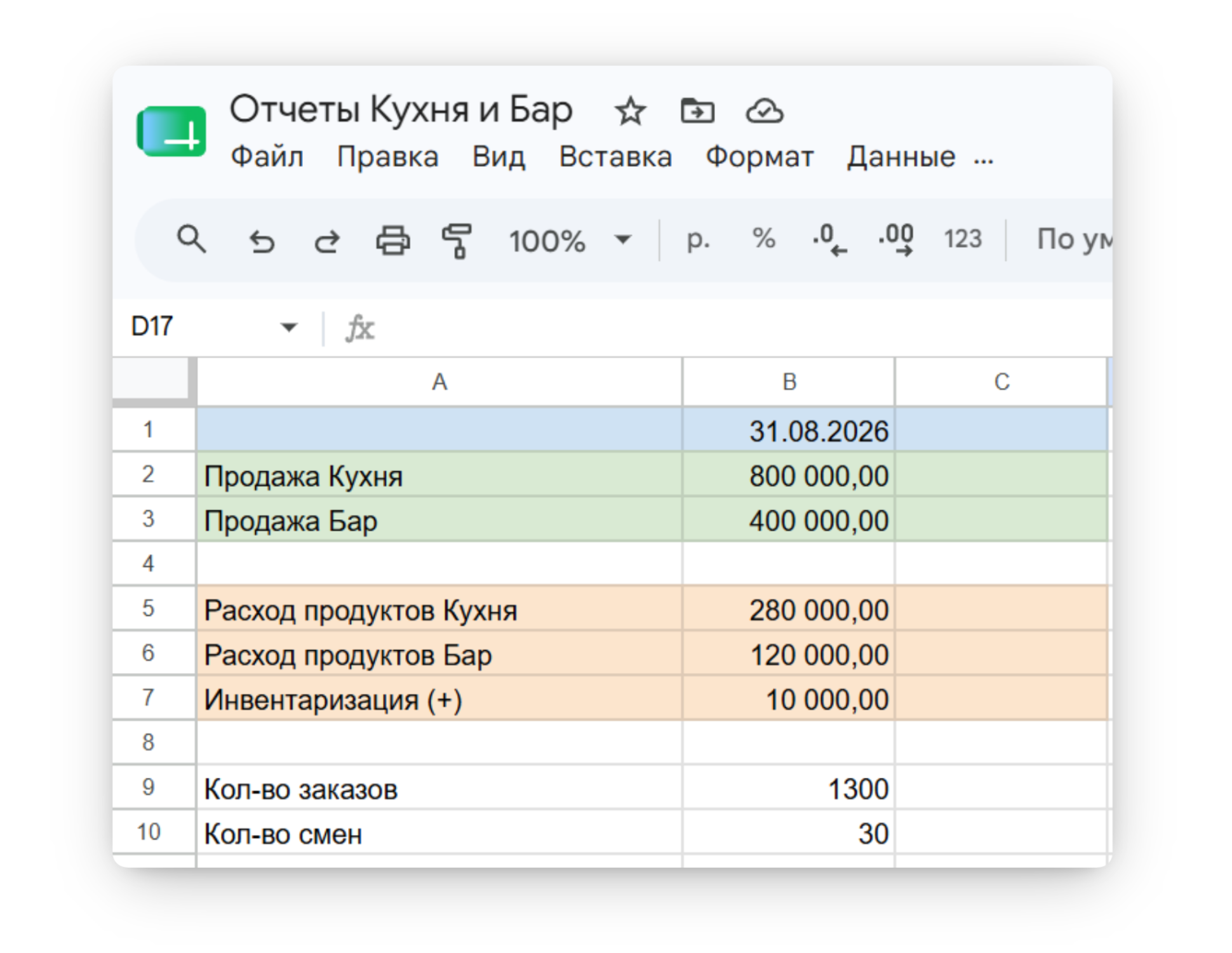
Task: Select column B header
Action: pyautogui.click(x=789, y=382)
